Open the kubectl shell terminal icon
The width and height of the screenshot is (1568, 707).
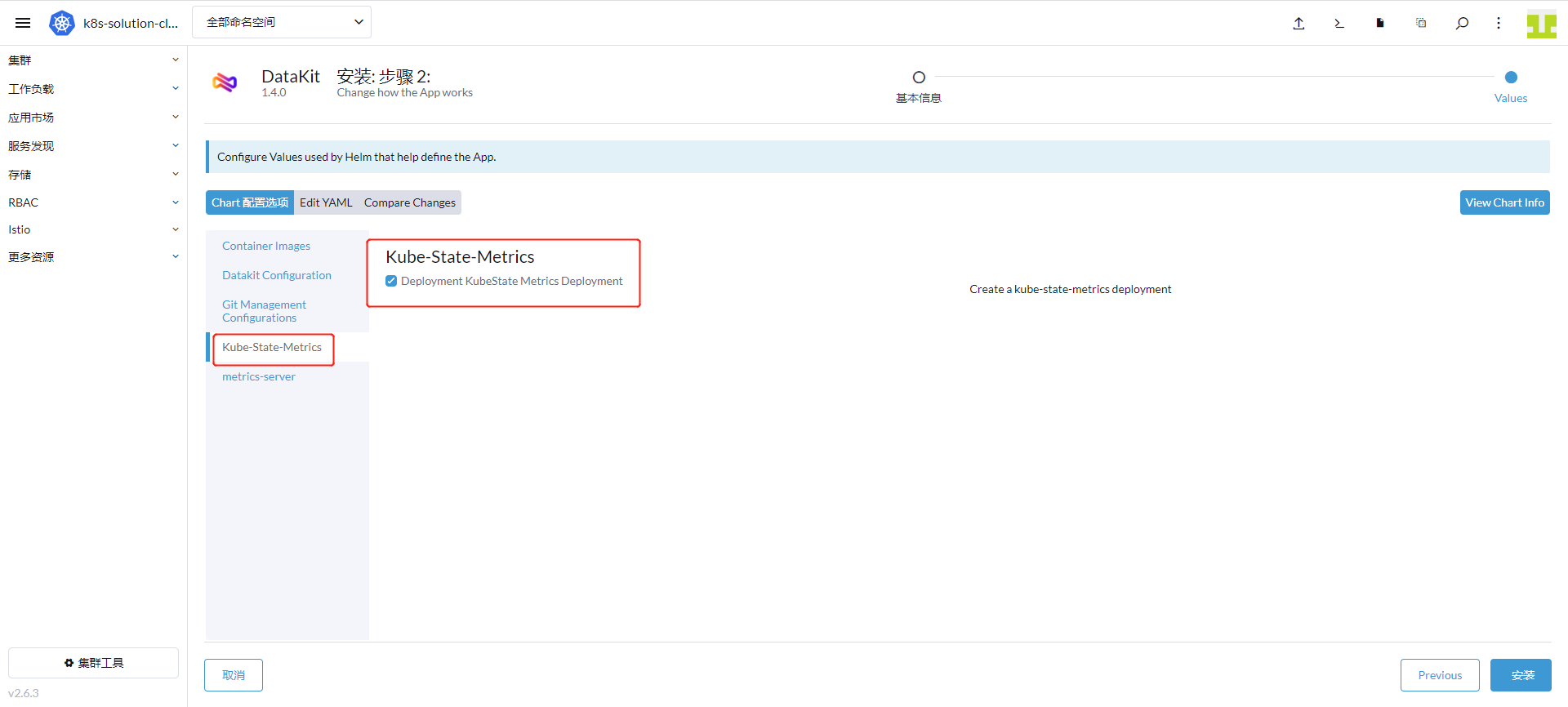1339,23
